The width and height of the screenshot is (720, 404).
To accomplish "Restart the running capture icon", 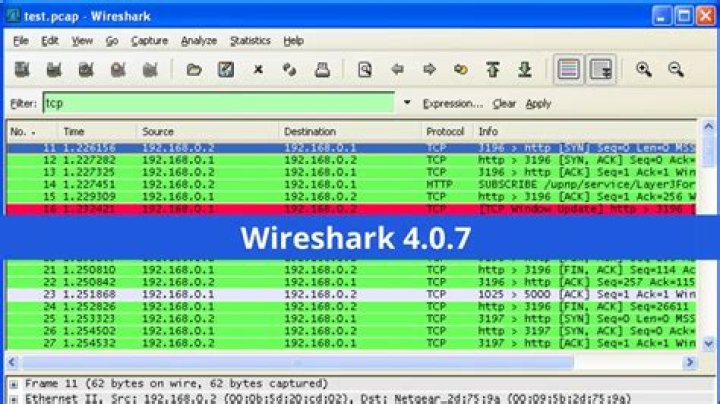I will point(150,70).
